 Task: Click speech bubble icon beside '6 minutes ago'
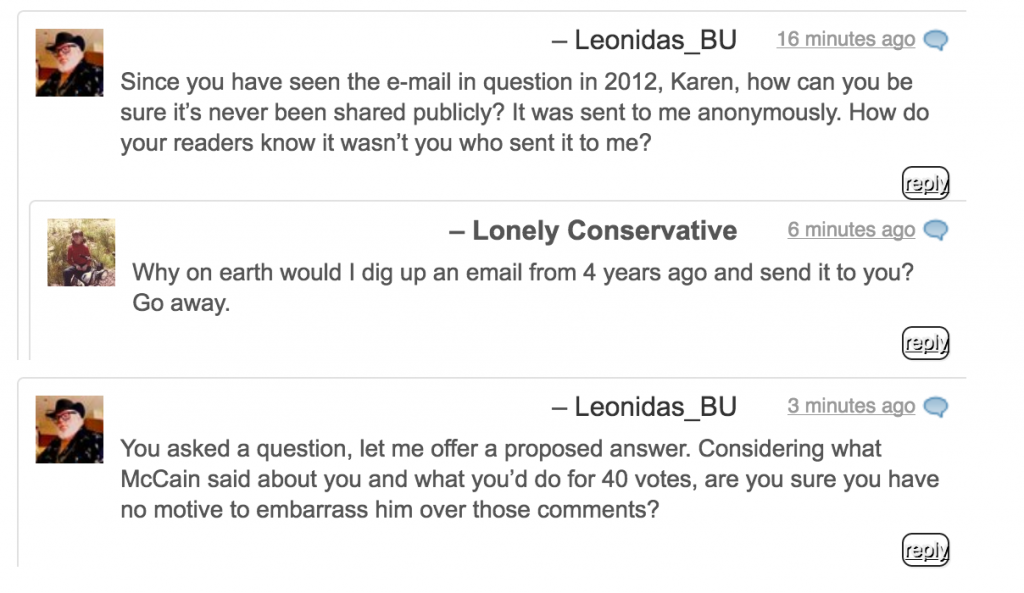(935, 230)
